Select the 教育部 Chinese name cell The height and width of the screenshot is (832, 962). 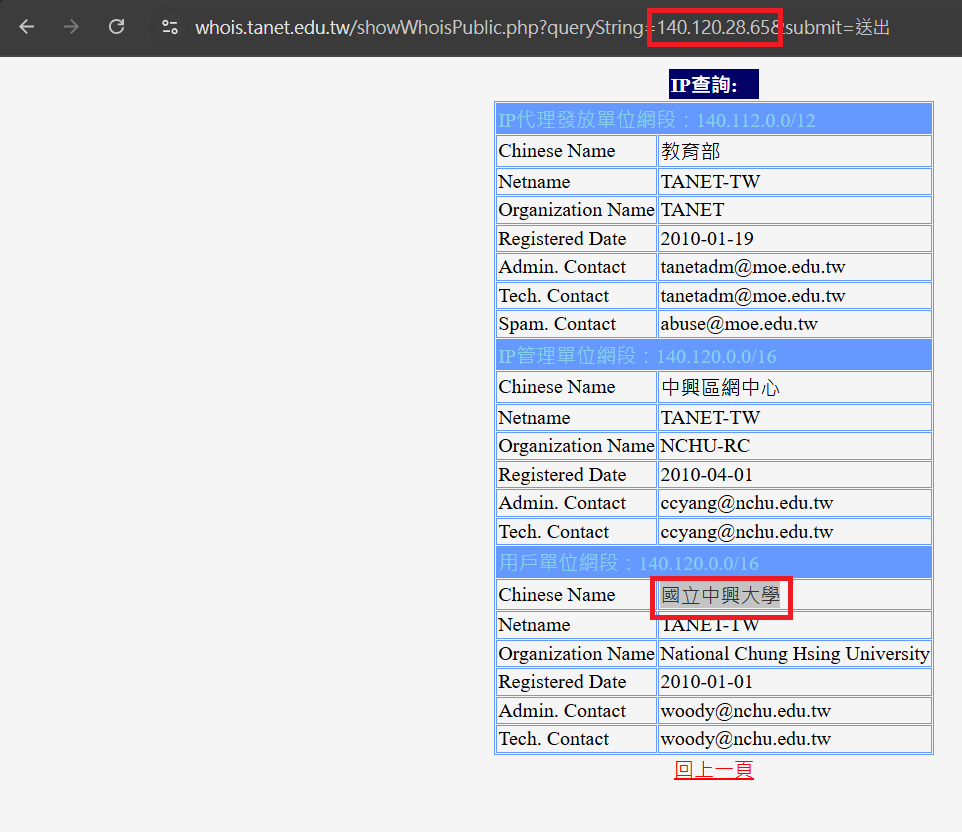point(795,151)
